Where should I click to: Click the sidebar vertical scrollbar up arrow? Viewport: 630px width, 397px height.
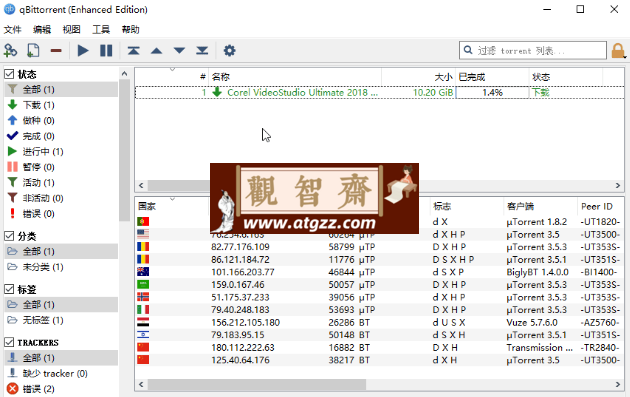coord(125,74)
